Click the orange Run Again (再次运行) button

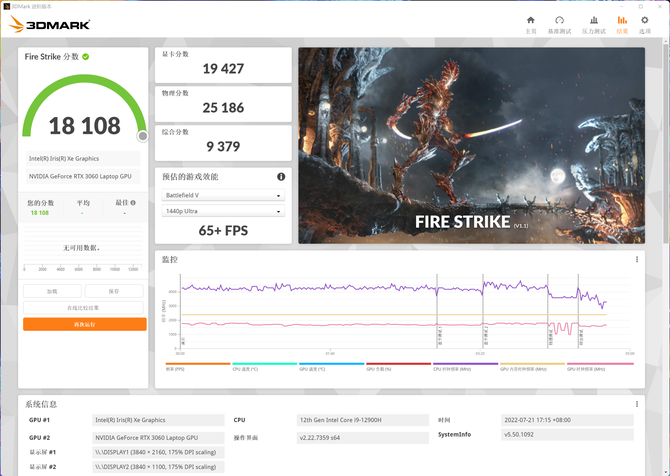84,324
